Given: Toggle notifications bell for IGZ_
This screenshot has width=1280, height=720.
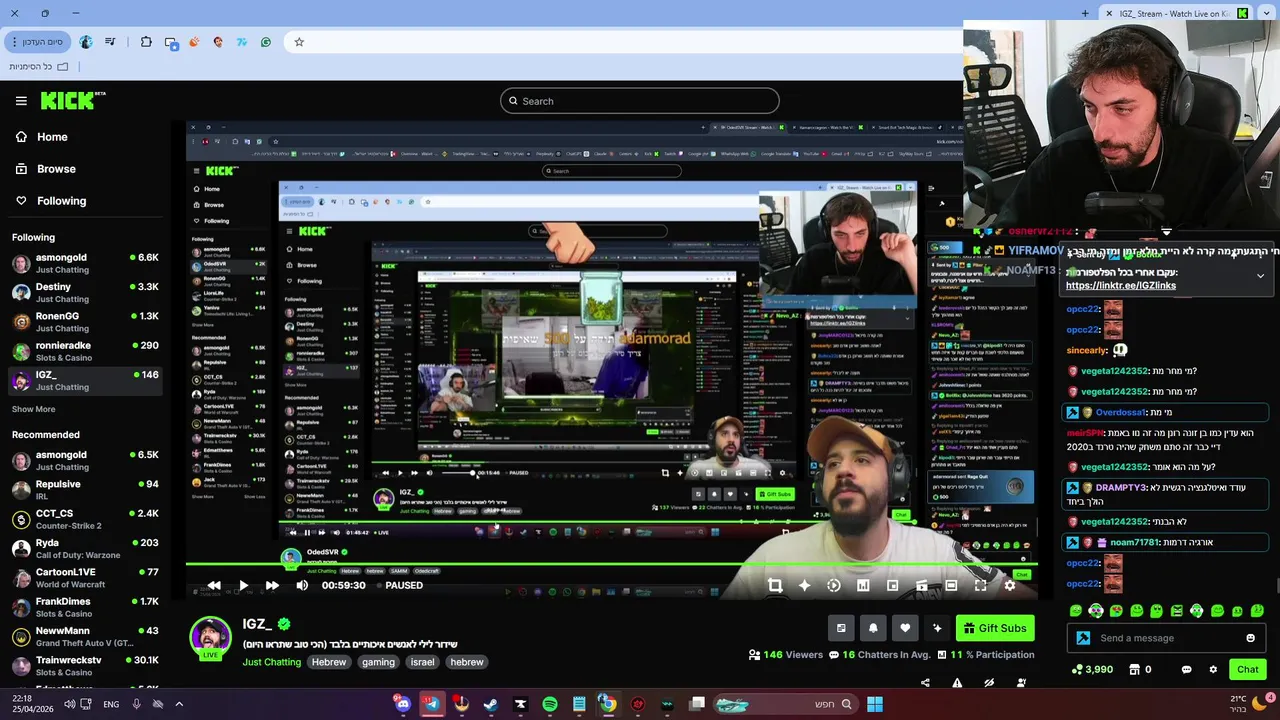Looking at the screenshot, I should coord(873,628).
